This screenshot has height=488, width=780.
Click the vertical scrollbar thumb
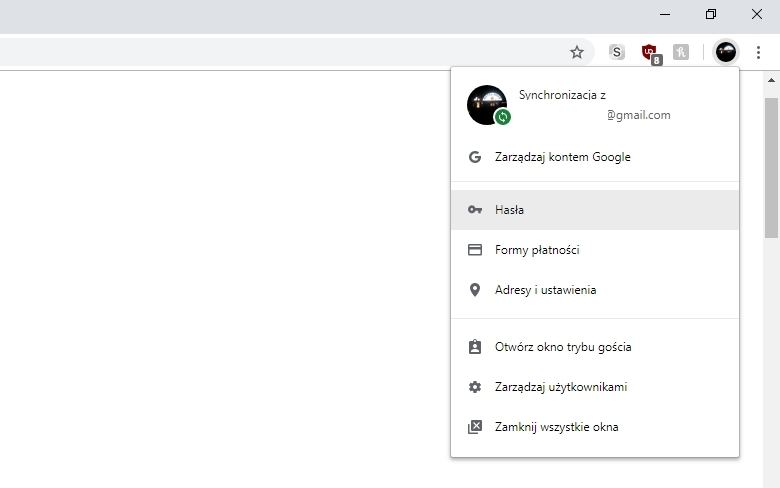[771, 165]
